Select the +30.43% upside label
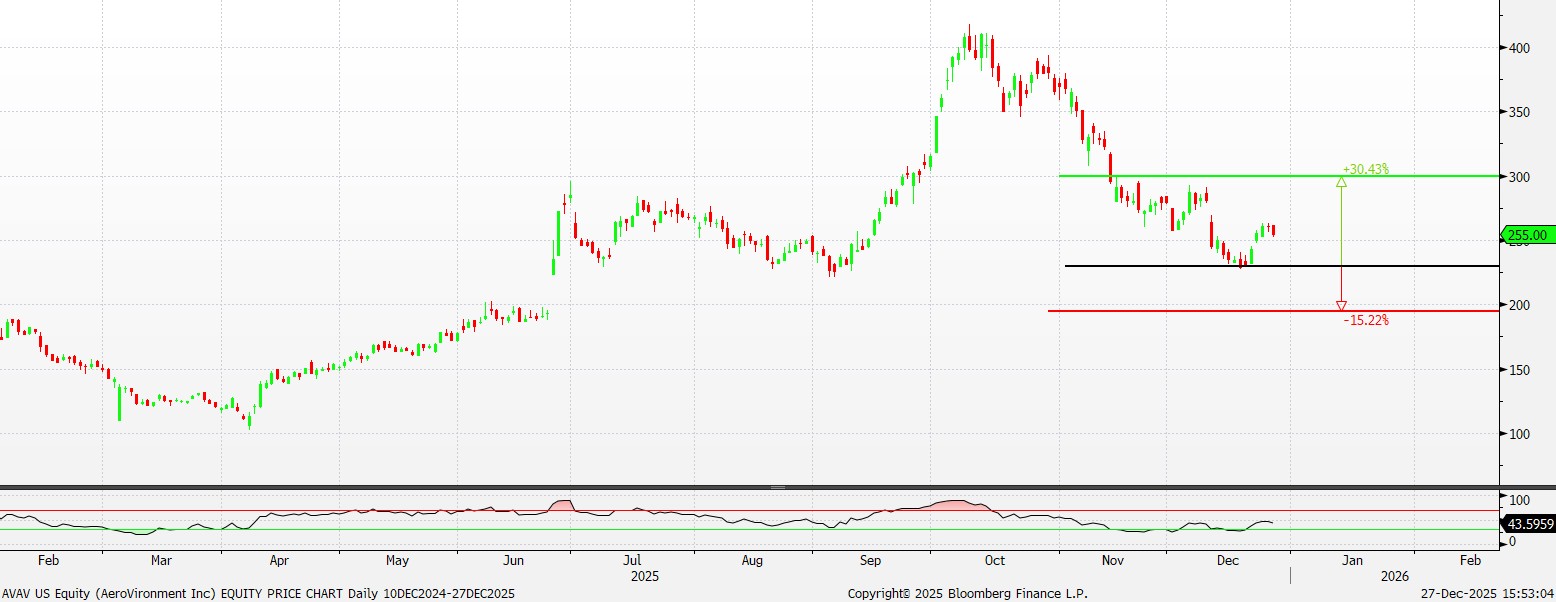 (1366, 169)
